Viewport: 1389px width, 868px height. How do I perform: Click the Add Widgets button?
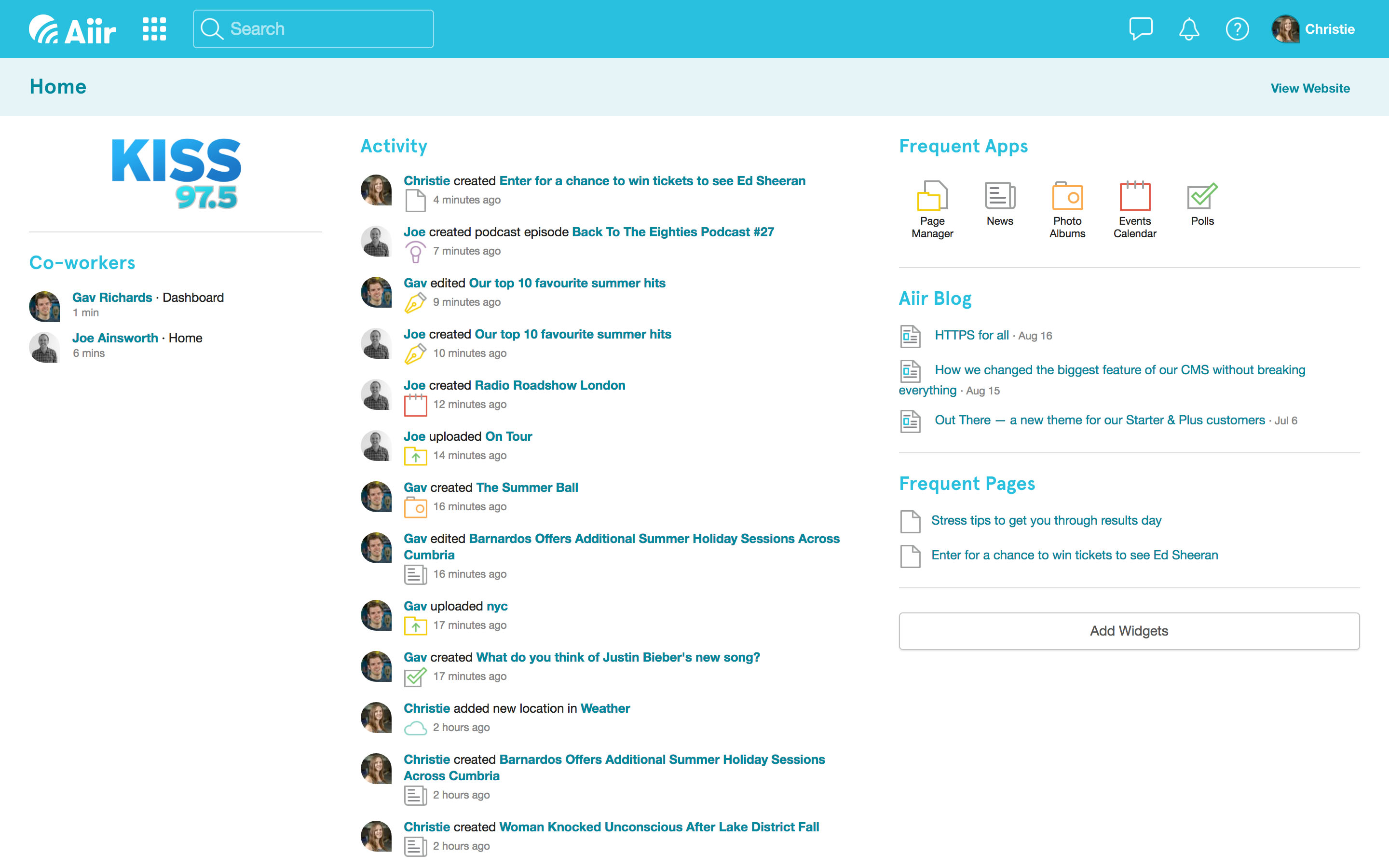coord(1129,631)
